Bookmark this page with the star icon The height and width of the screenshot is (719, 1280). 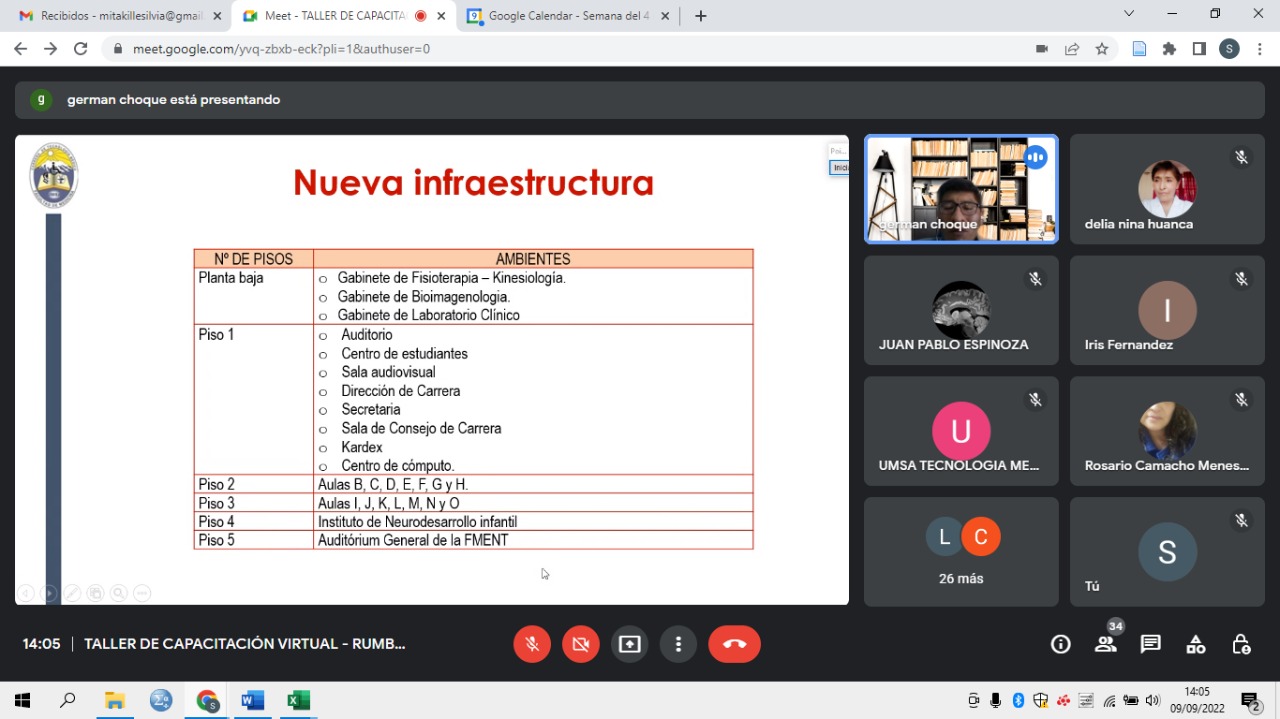1102,49
